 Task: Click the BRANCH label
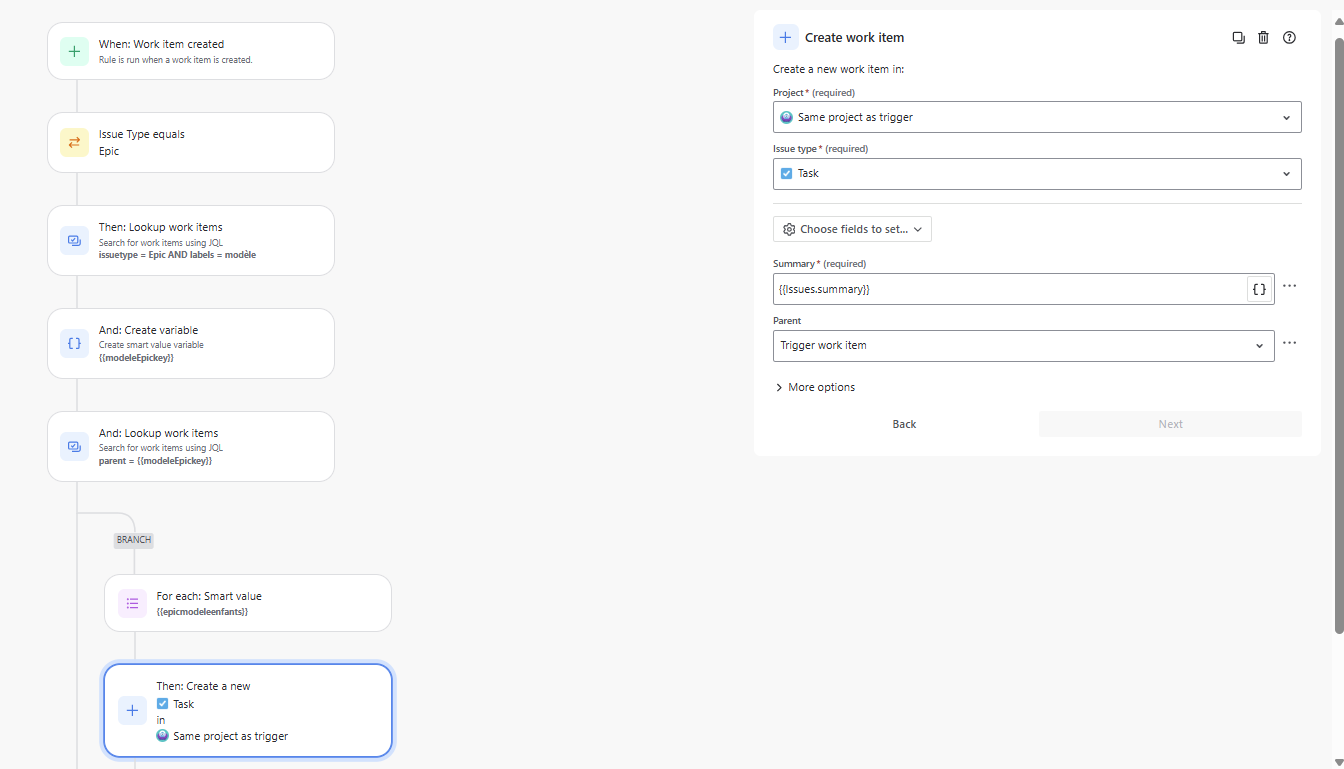click(134, 540)
